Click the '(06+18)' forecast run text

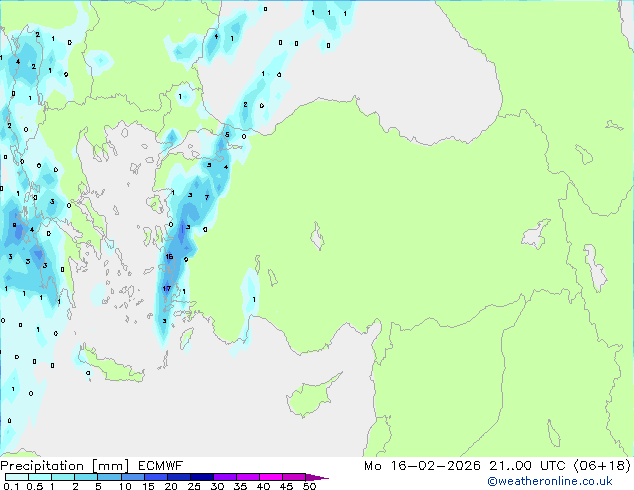click(x=602, y=466)
